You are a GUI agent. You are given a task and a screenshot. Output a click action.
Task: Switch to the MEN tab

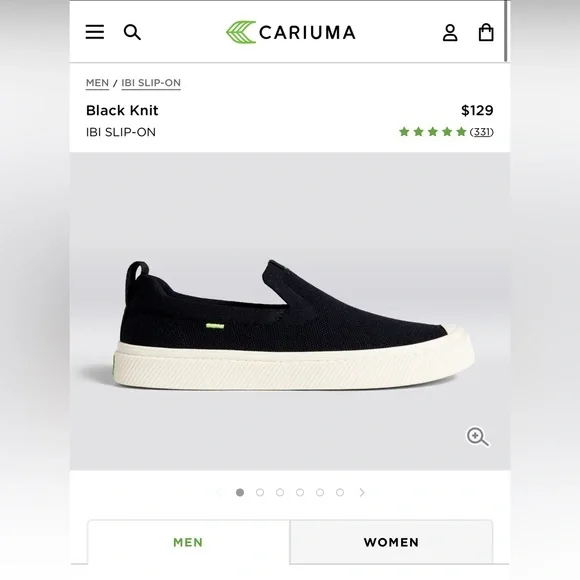coord(189,542)
